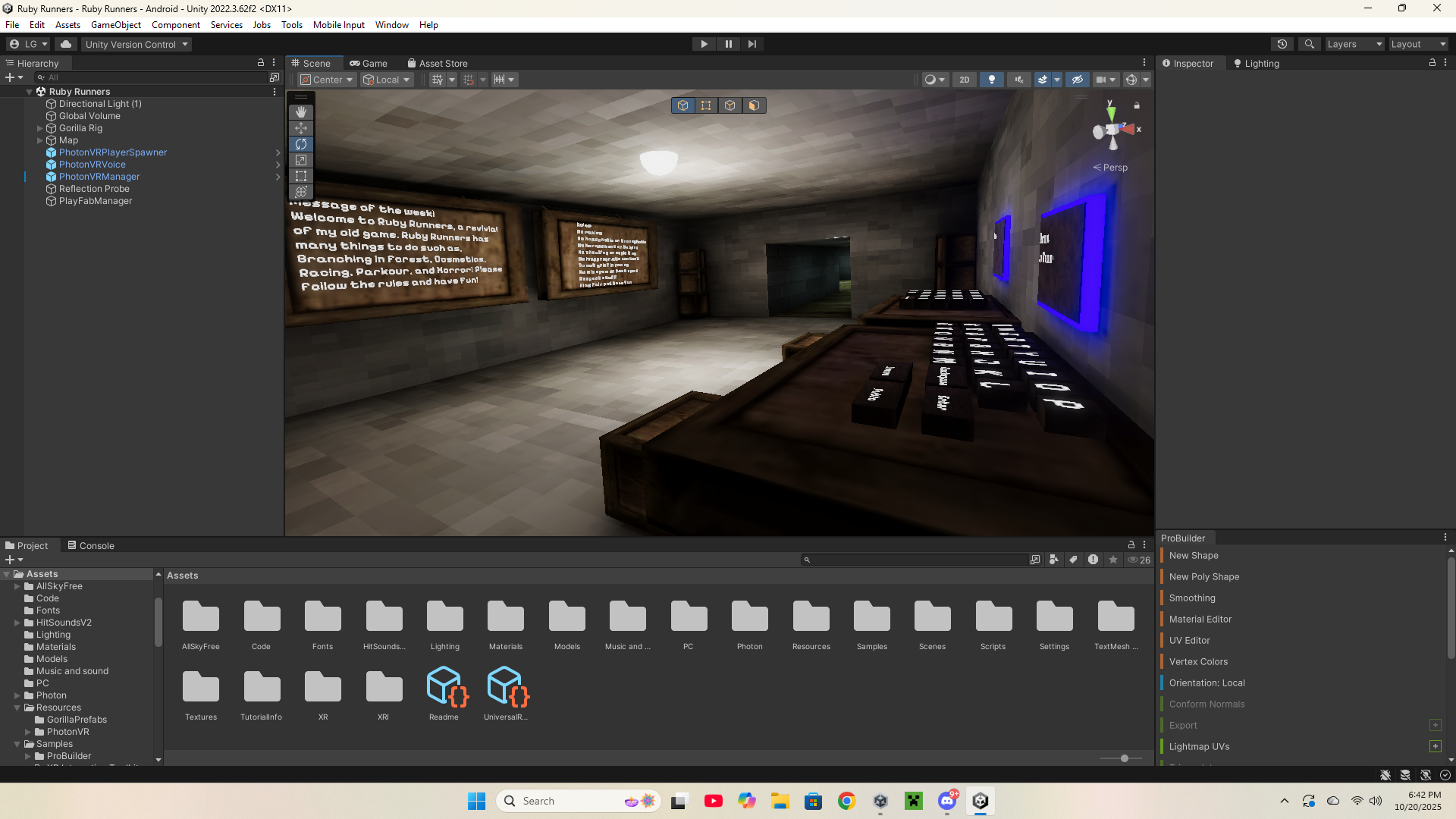Switch to the Console tab
This screenshot has height=819, width=1456.
91,545
